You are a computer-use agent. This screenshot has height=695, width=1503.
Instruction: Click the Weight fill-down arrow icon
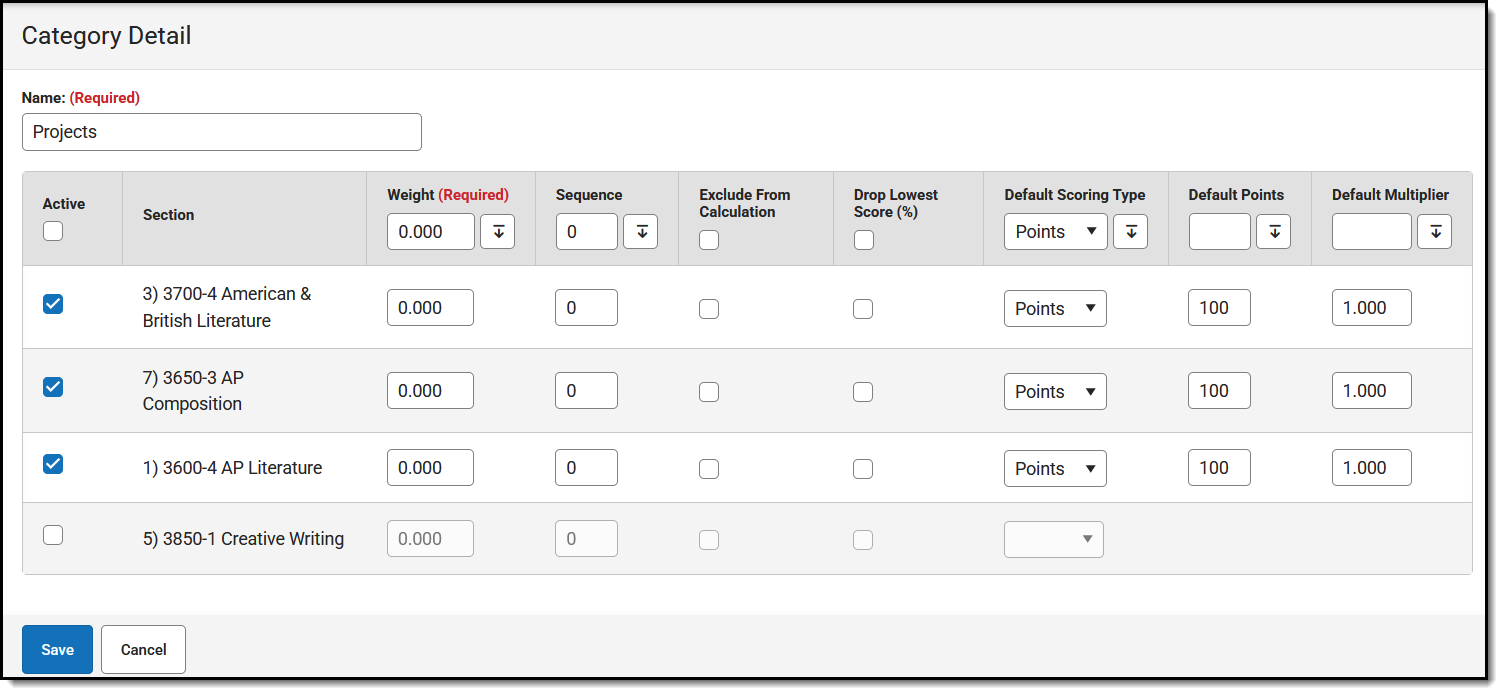pyautogui.click(x=497, y=232)
